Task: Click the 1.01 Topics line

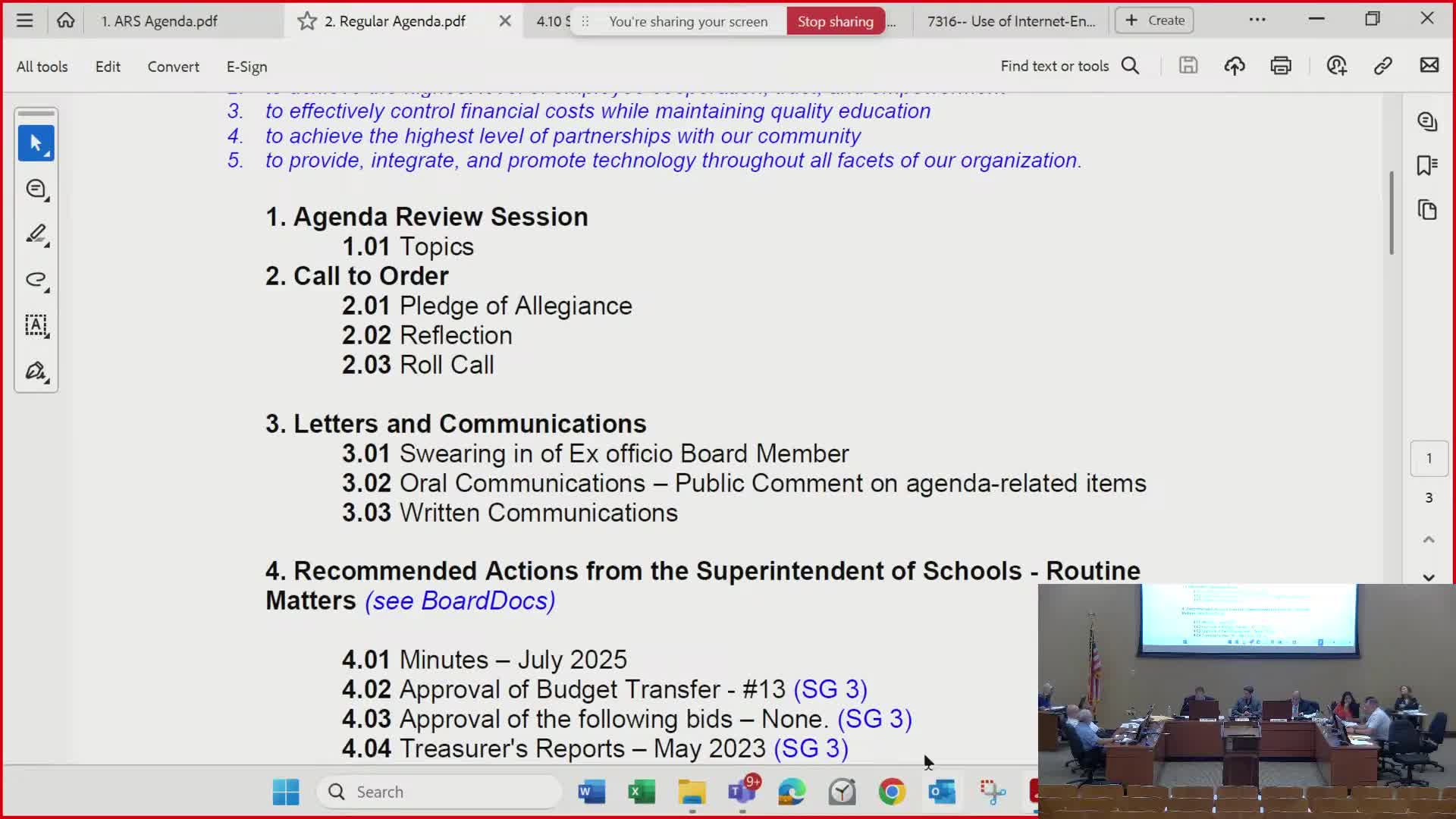Action: click(x=408, y=246)
